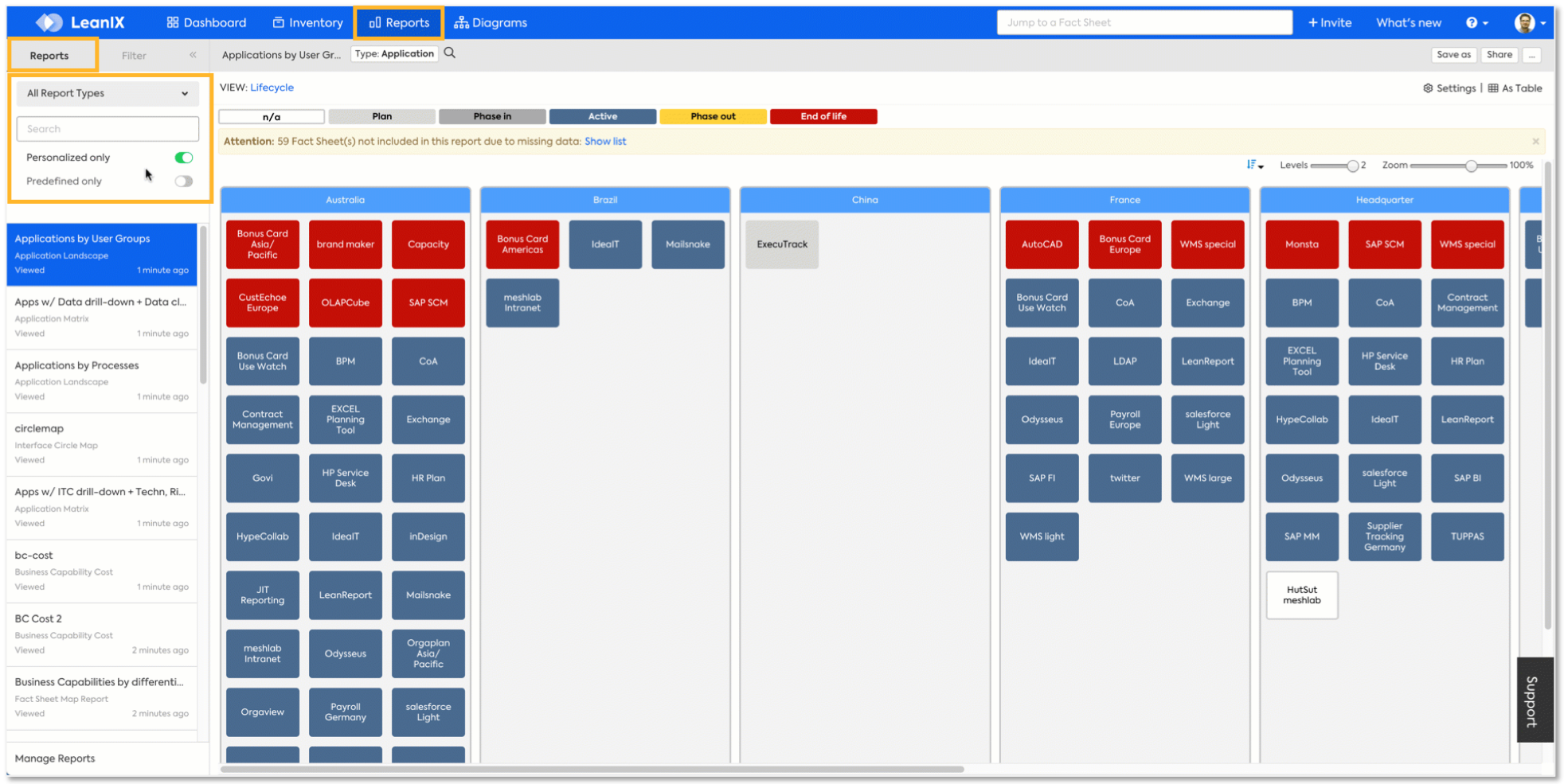Select the Reports sidebar tab
The height and width of the screenshot is (784, 1564).
click(49, 56)
